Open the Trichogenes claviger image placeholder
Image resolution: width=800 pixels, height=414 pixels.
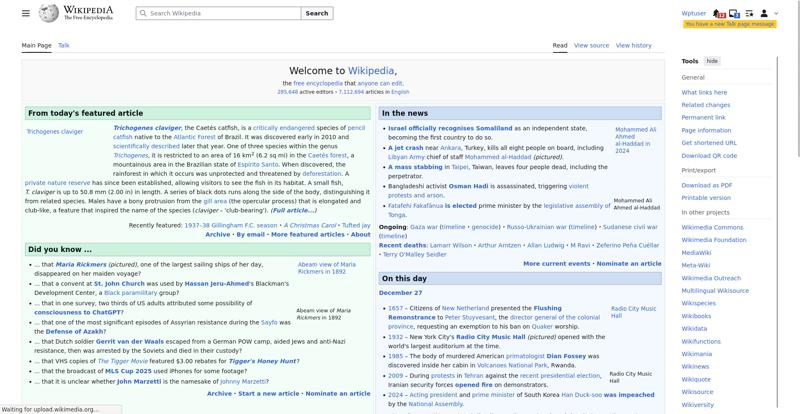[x=55, y=131]
